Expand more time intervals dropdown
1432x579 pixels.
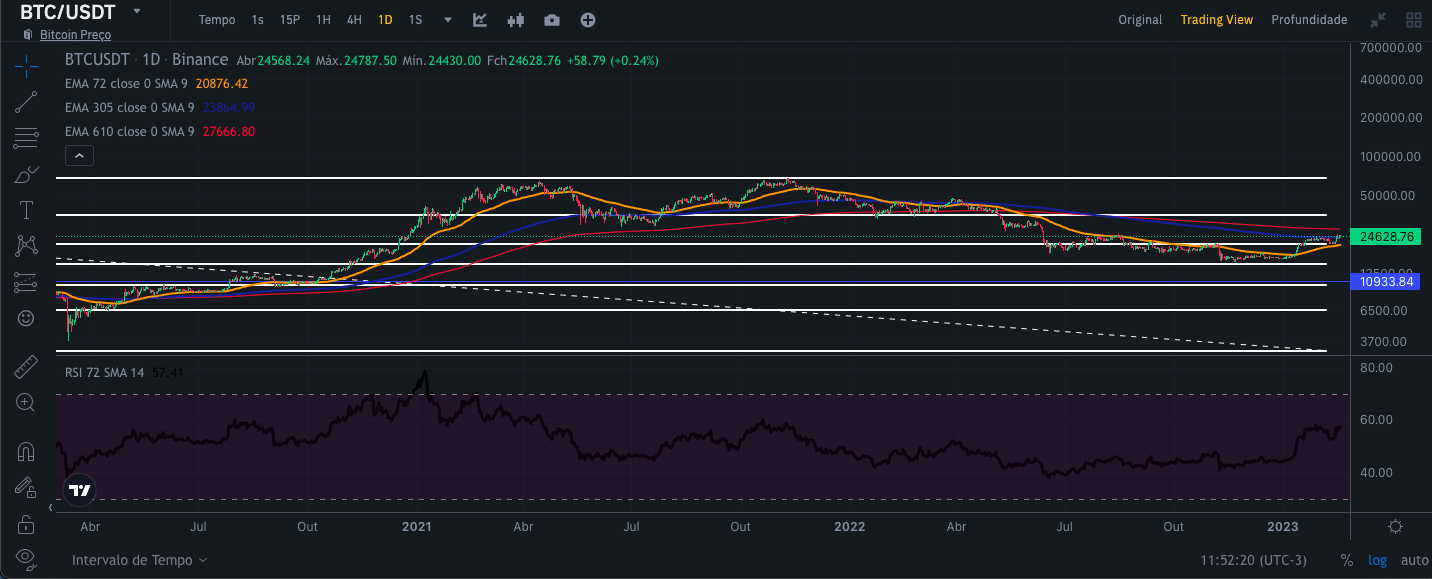[448, 20]
